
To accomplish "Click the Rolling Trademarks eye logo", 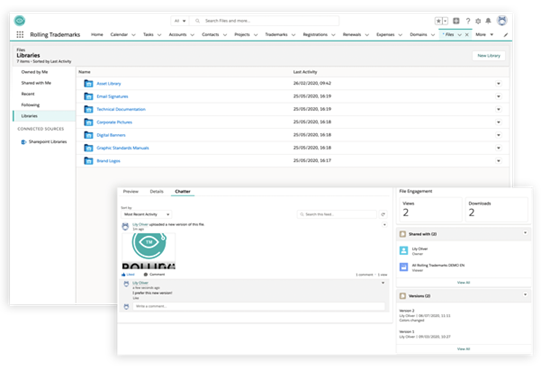I will pos(20,21).
